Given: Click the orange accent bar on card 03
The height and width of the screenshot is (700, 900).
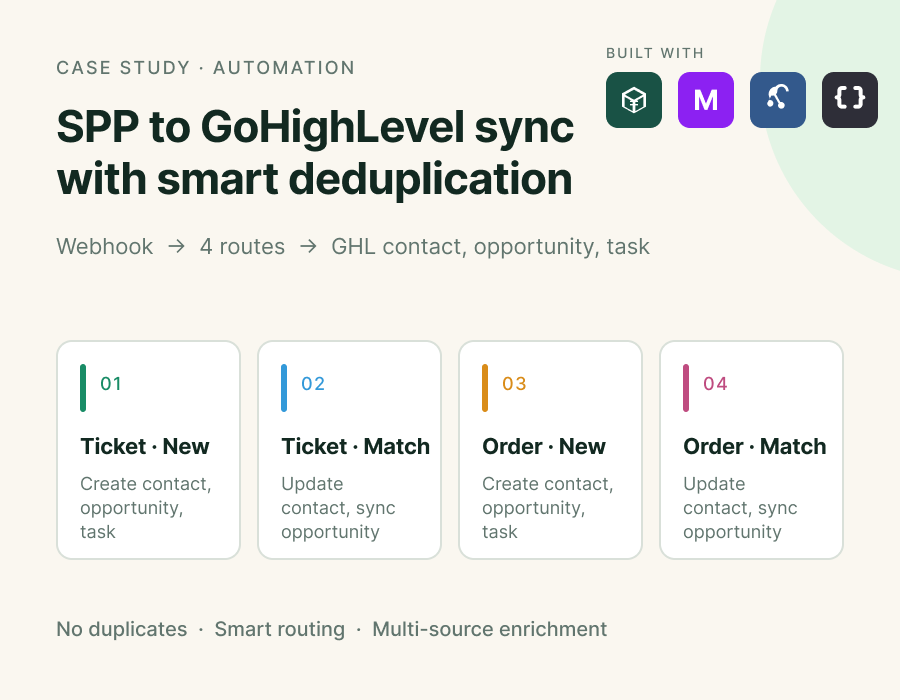Looking at the screenshot, I should tap(485, 388).
